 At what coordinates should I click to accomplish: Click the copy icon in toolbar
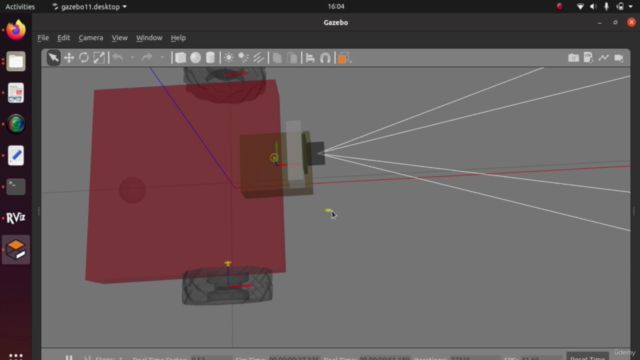277,58
